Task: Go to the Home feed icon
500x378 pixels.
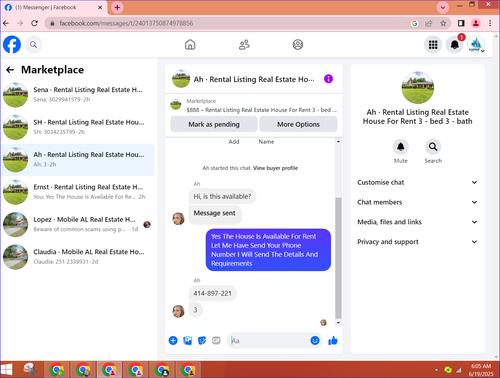Action: pos(190,45)
